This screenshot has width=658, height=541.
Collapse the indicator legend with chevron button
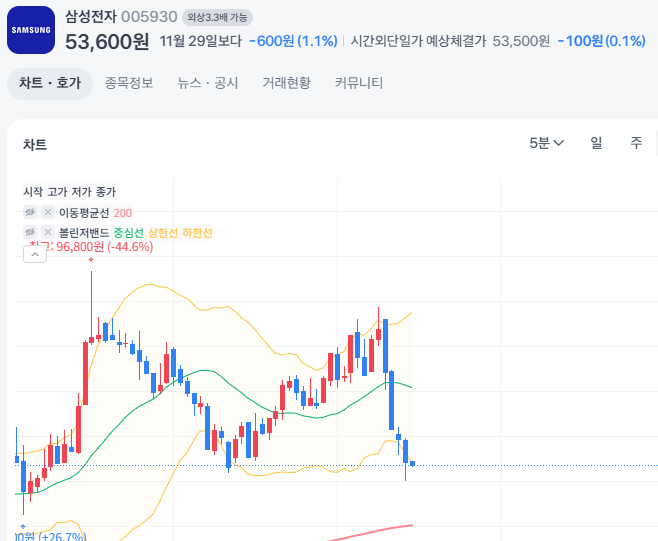pyautogui.click(x=34, y=255)
